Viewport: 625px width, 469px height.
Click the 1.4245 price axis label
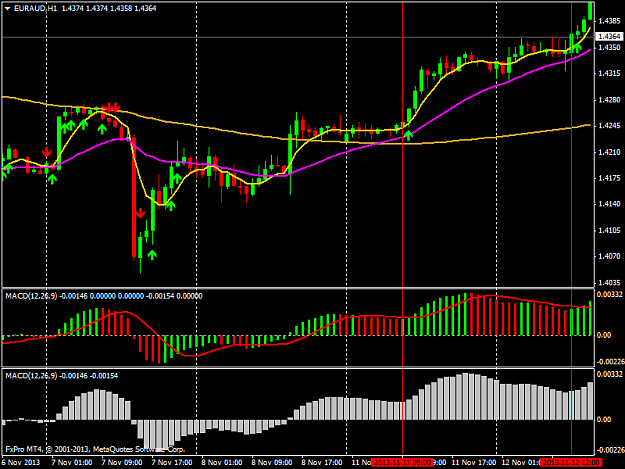(x=609, y=126)
